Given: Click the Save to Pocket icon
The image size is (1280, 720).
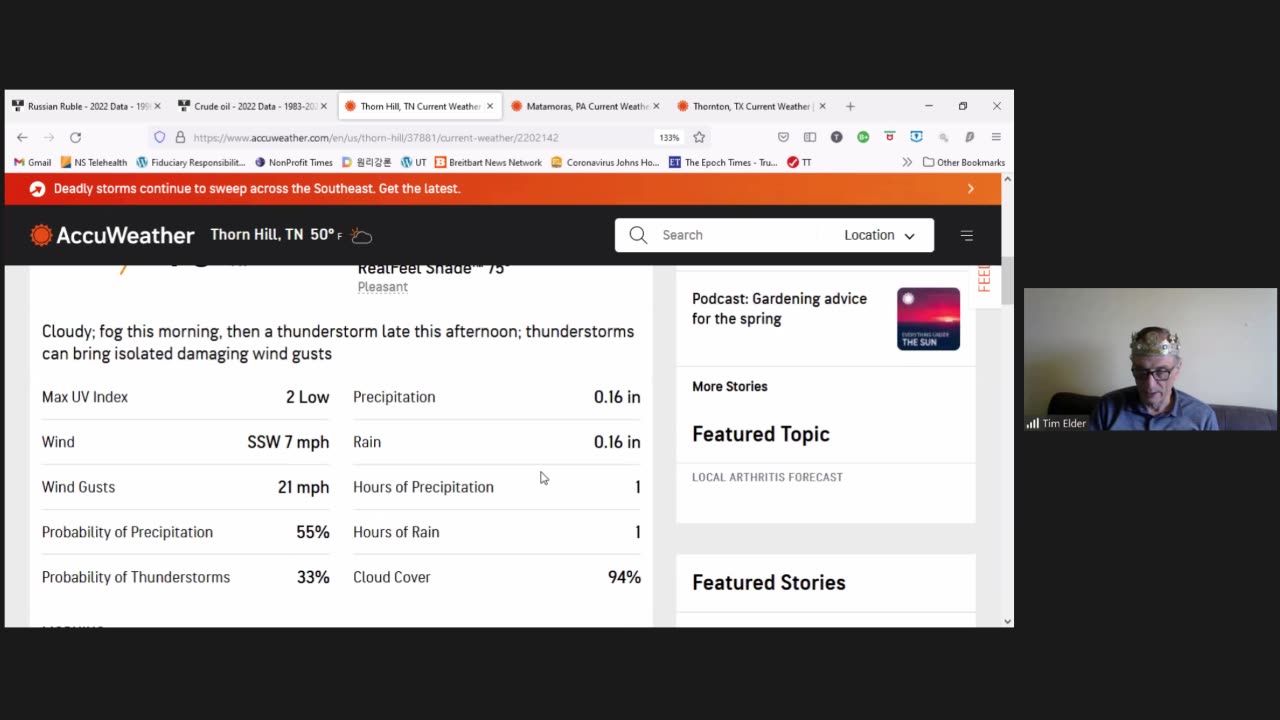Looking at the screenshot, I should click(783, 137).
